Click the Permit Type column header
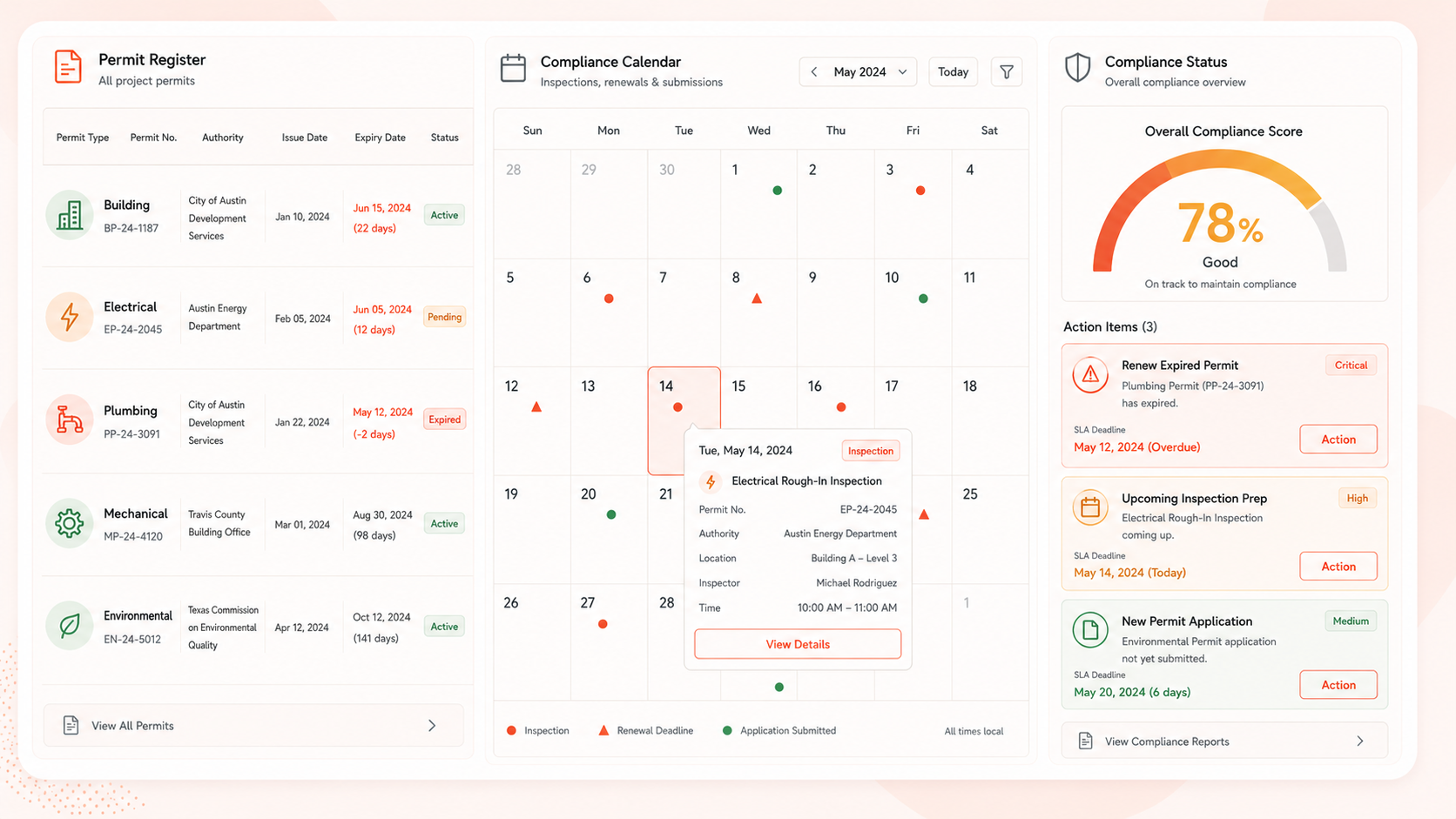The height and width of the screenshot is (819, 1456). [83, 138]
